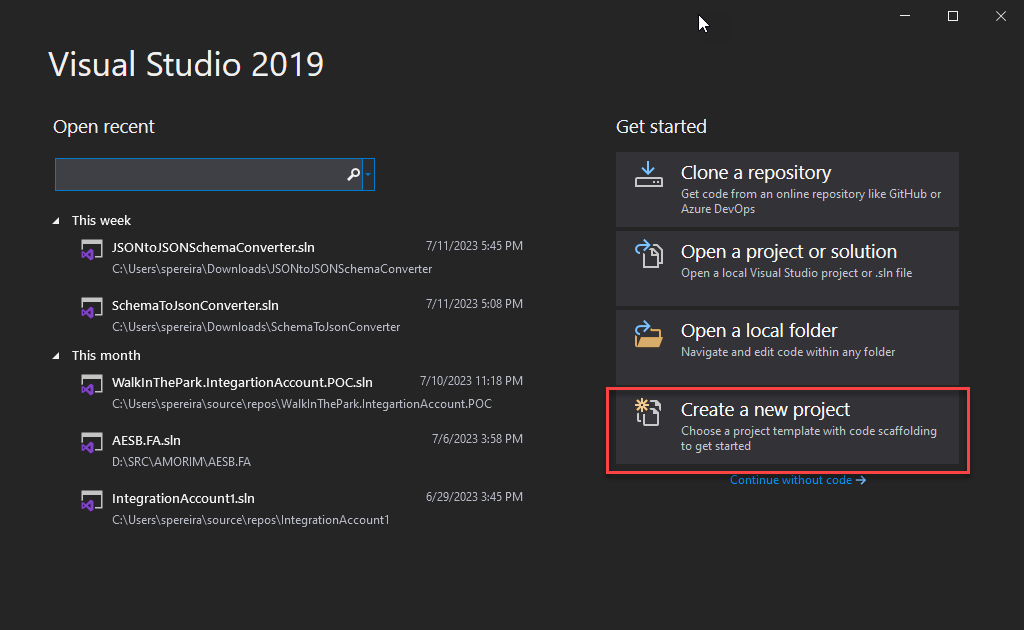Click the Open a project or solution icon
The image size is (1024, 630).
pos(648,255)
